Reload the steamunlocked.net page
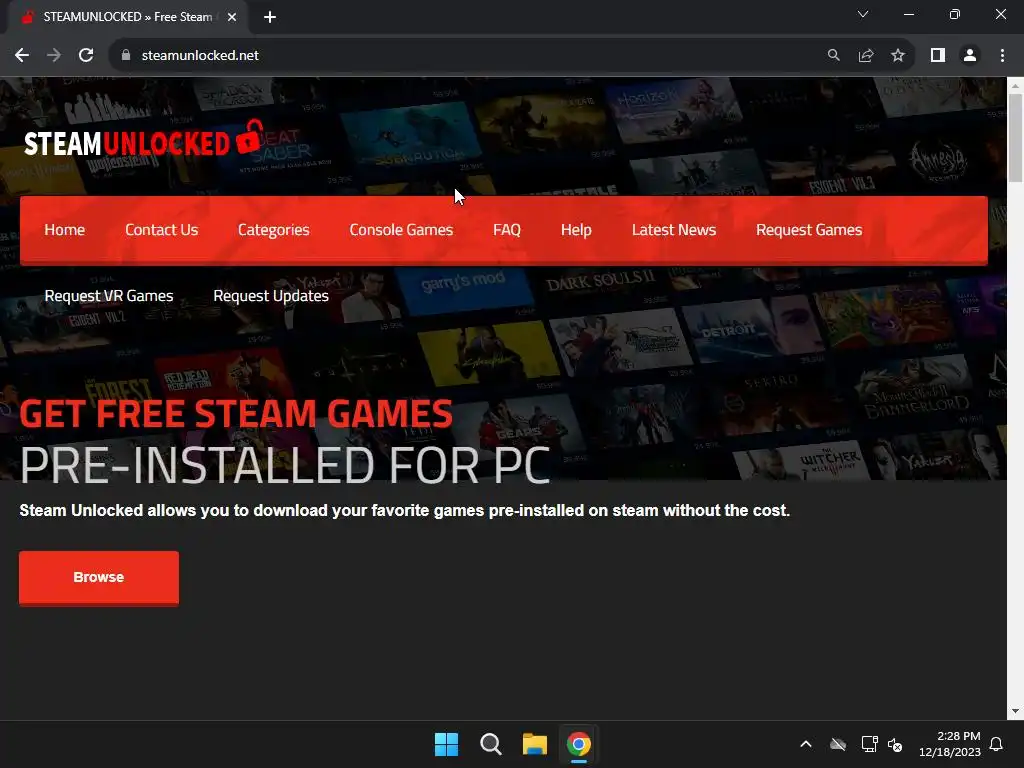This screenshot has height=768, width=1024. 86,56
